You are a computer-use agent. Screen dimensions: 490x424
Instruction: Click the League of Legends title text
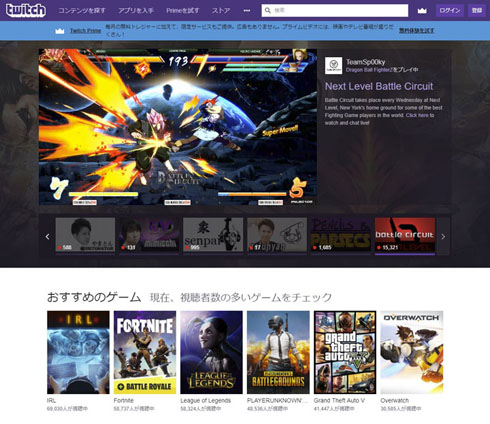click(x=206, y=400)
